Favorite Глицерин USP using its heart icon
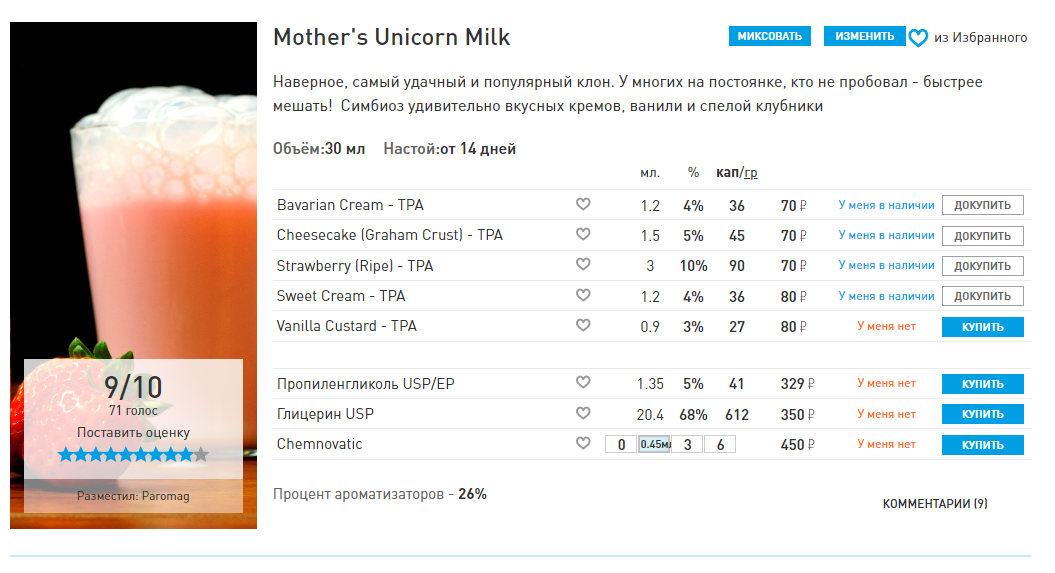1055x573 pixels. [583, 413]
